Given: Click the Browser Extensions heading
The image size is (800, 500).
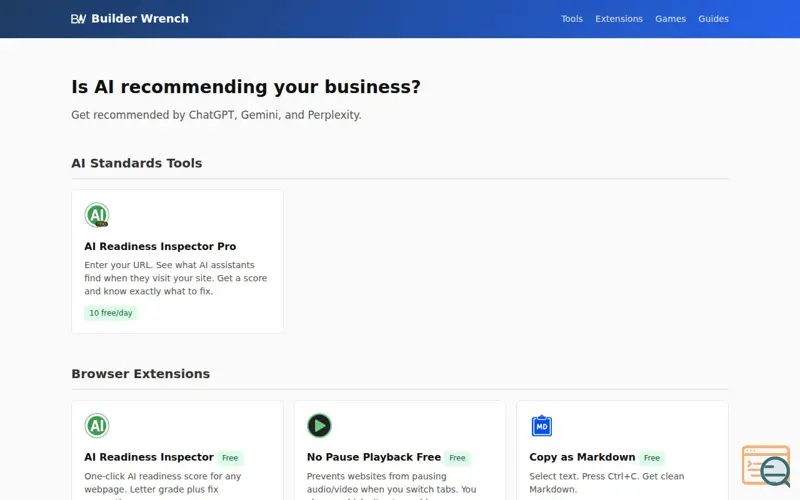Looking at the screenshot, I should 140,374.
